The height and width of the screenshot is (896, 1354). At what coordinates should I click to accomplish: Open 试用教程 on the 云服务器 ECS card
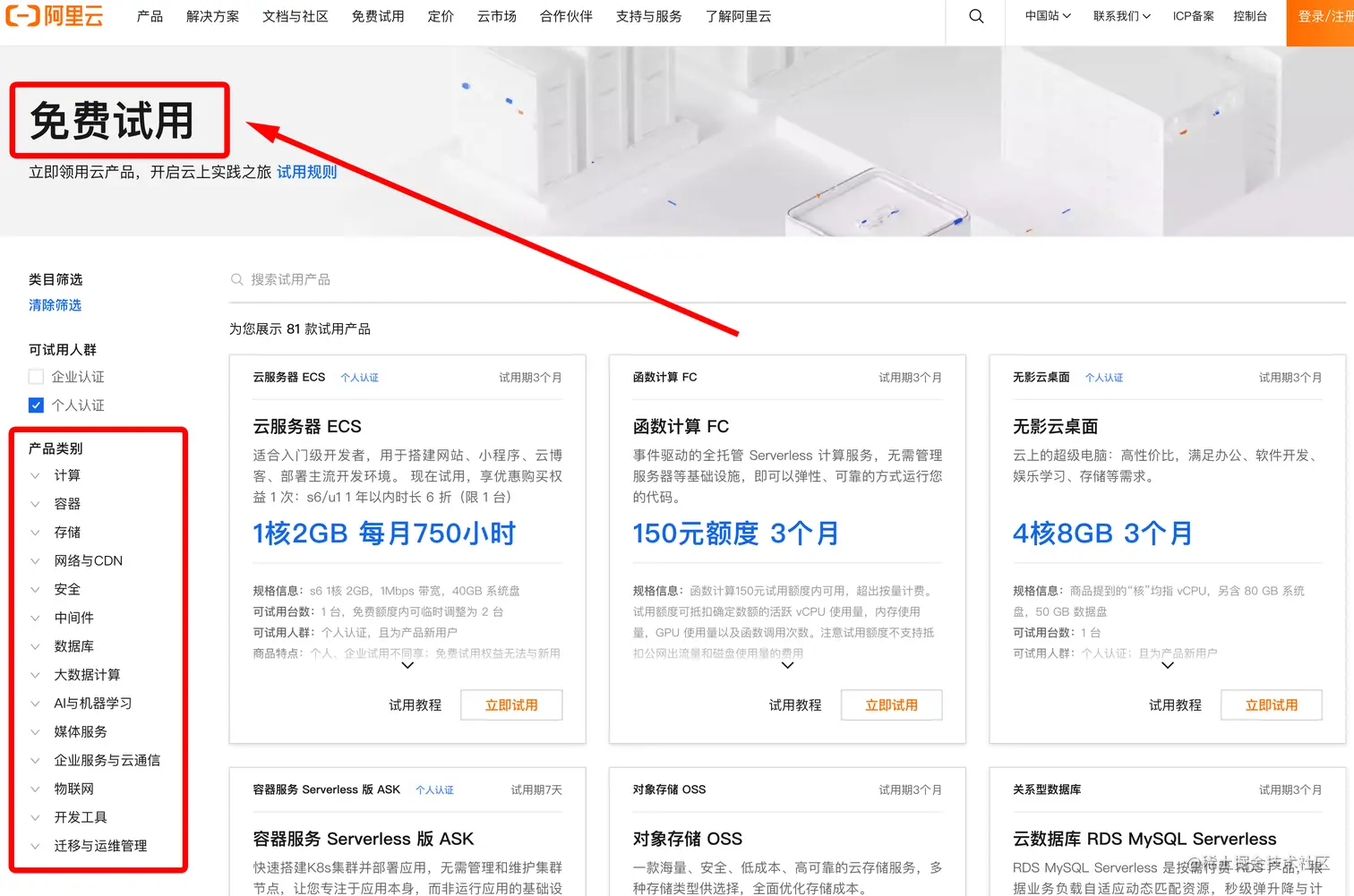[415, 705]
